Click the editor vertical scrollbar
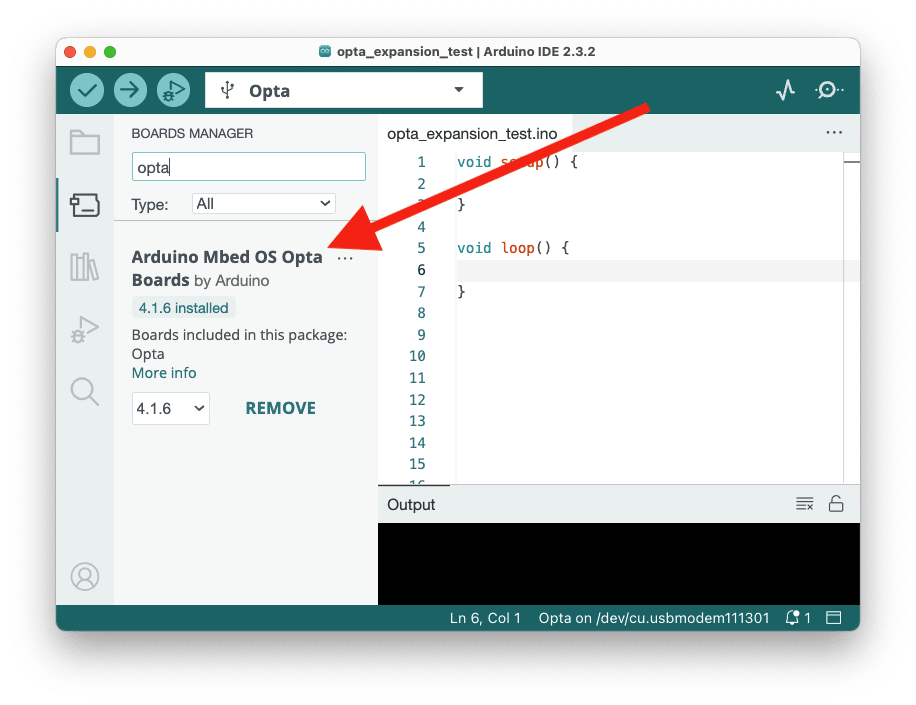The width and height of the screenshot is (916, 705). [x=852, y=318]
